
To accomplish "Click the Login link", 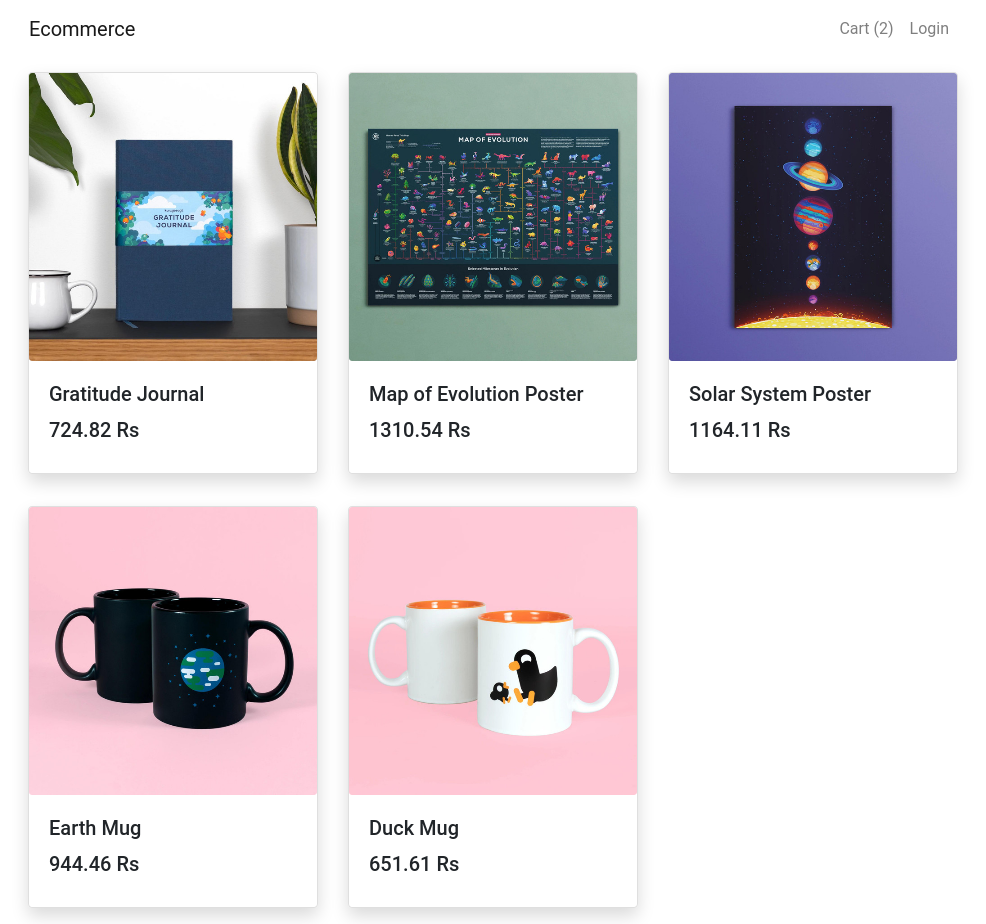I will click(929, 29).
